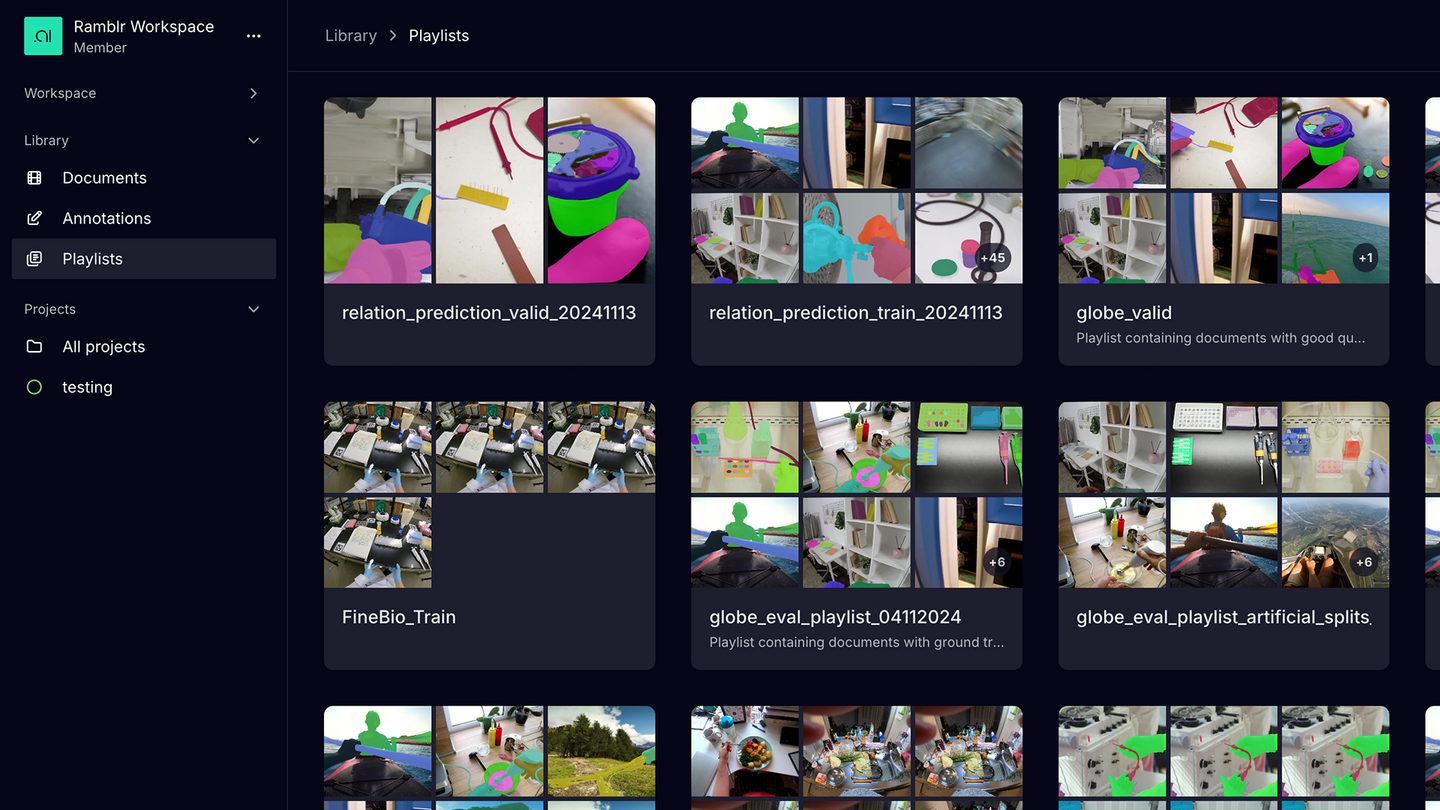Click the Annotations pencil icon in sidebar
The image size is (1440, 810).
point(35,218)
